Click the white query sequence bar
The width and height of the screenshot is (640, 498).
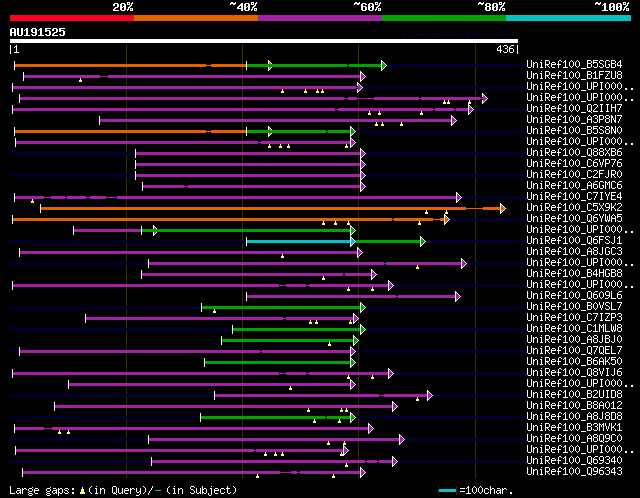click(x=264, y=41)
